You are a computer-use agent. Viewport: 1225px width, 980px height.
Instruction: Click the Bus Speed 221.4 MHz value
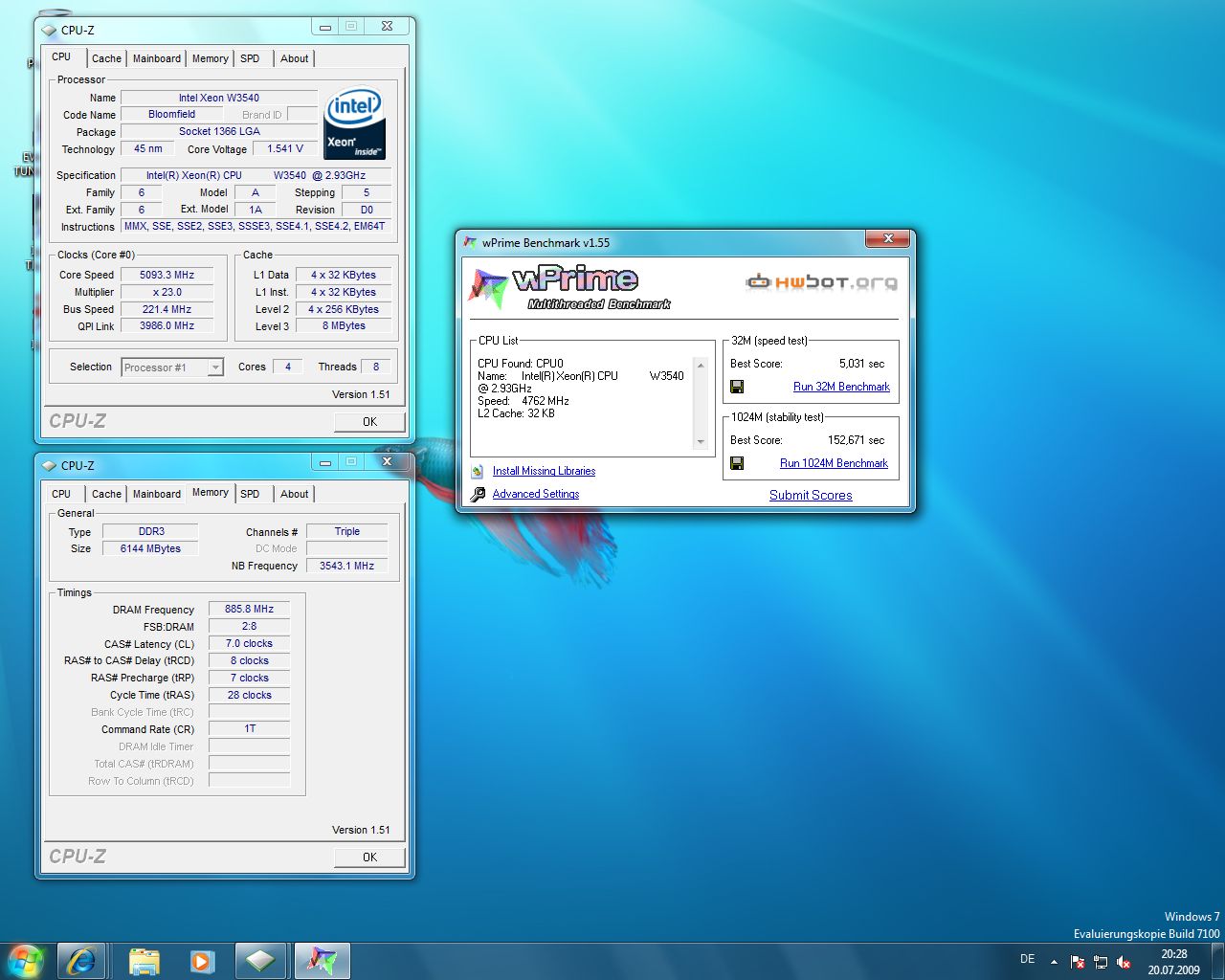tap(167, 309)
